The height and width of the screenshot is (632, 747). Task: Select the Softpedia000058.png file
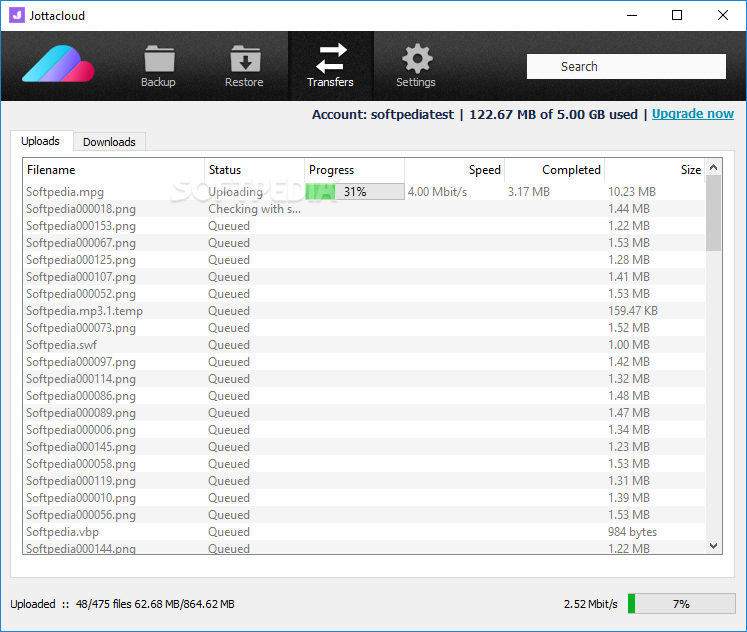coord(81,464)
